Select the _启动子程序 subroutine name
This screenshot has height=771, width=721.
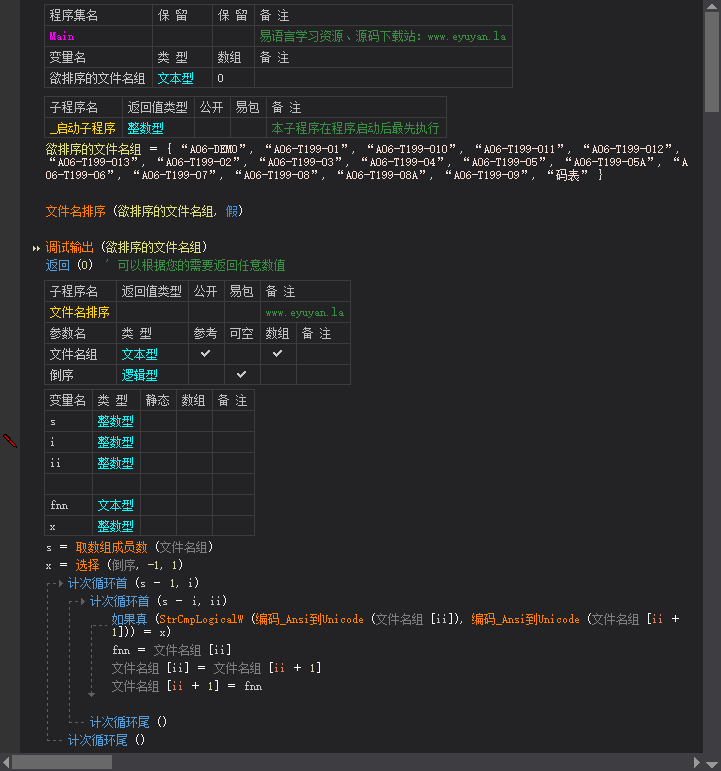point(83,128)
